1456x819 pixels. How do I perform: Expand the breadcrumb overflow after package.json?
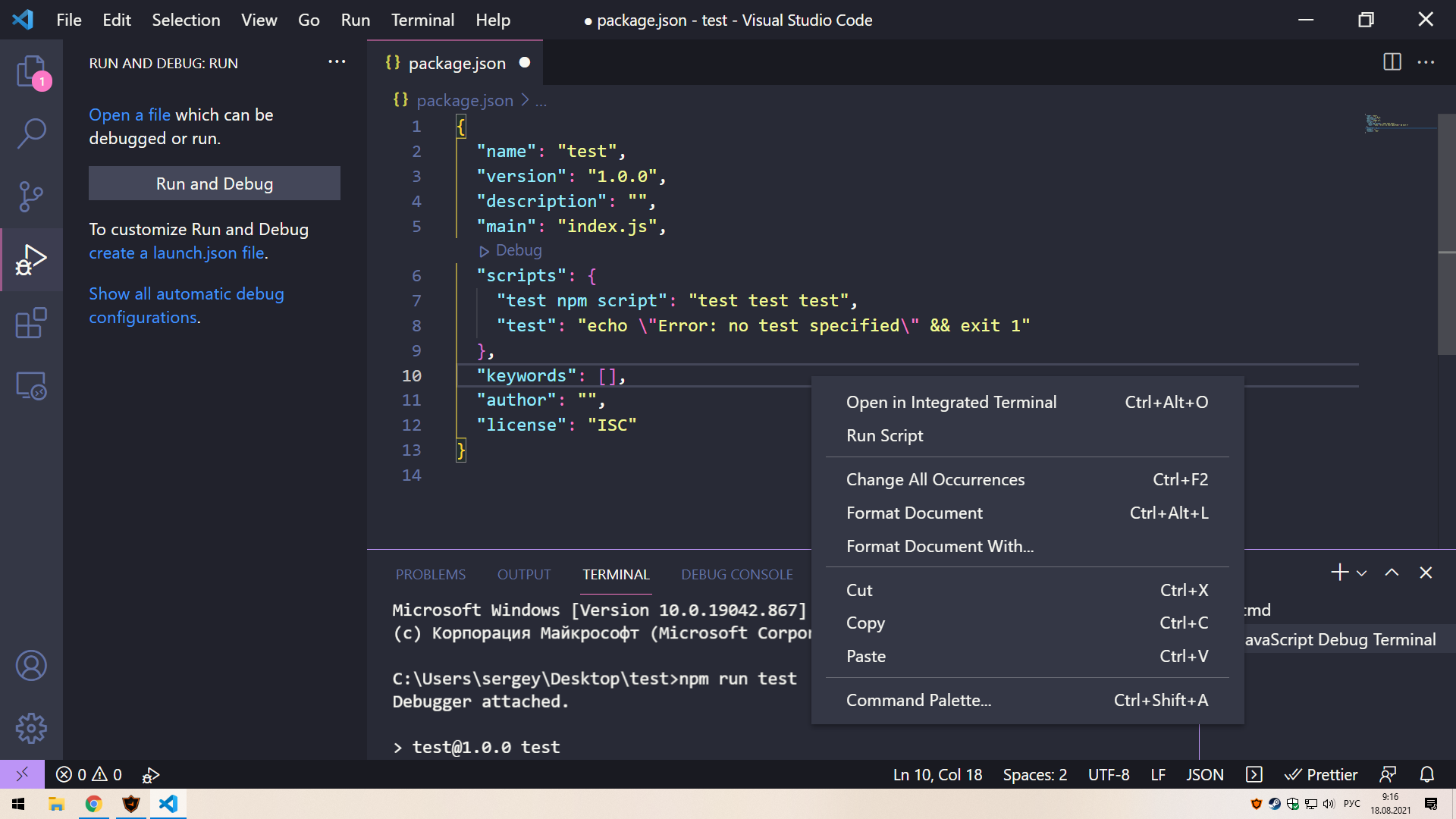point(541,100)
